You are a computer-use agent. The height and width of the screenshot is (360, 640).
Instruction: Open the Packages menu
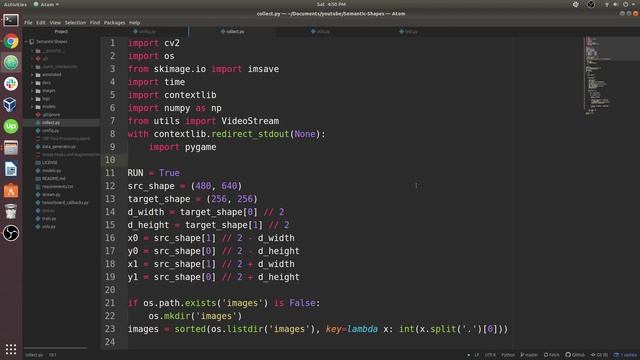(114, 22)
